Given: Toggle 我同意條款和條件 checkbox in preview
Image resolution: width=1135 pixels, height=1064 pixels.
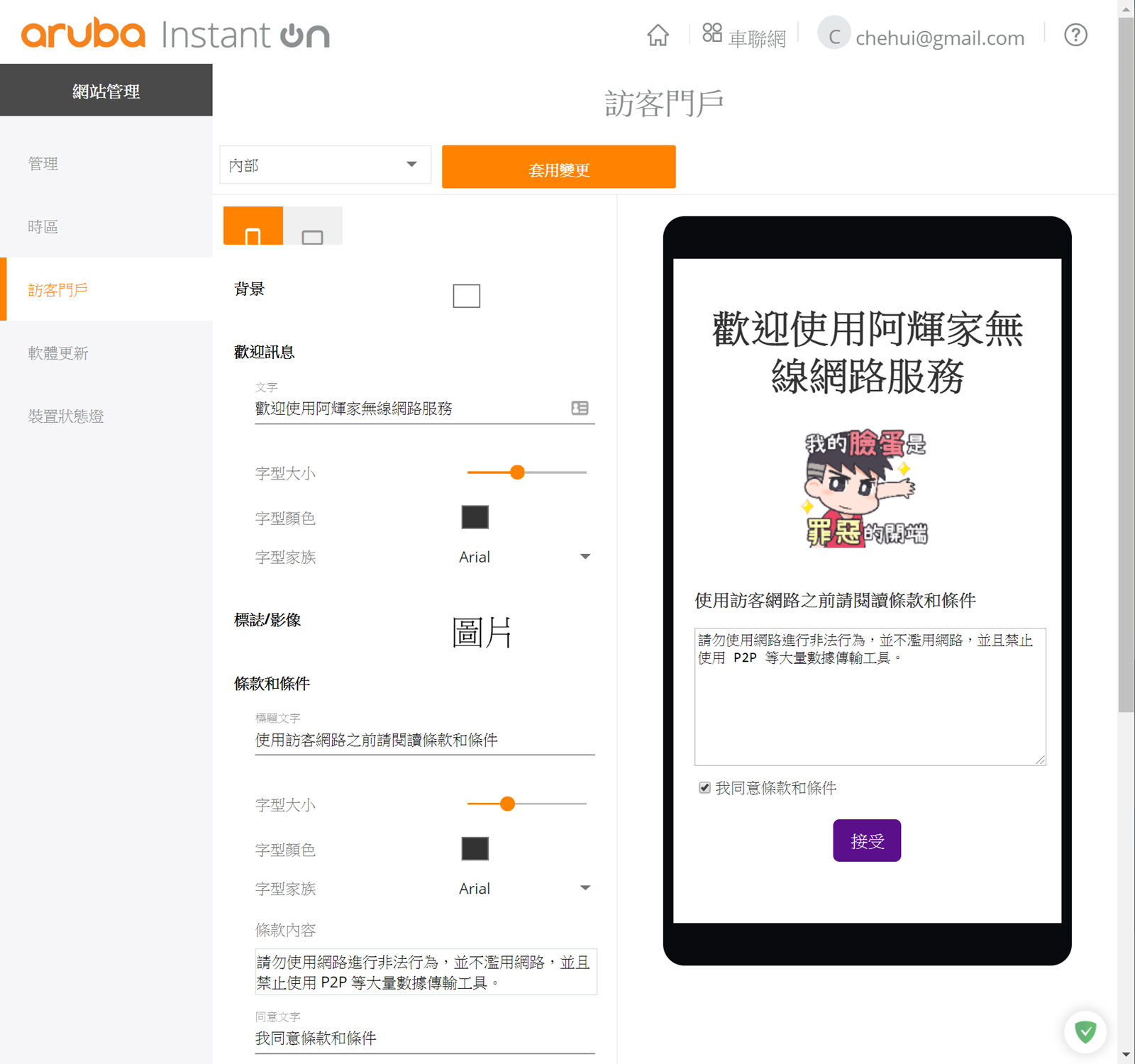Looking at the screenshot, I should coord(704,787).
